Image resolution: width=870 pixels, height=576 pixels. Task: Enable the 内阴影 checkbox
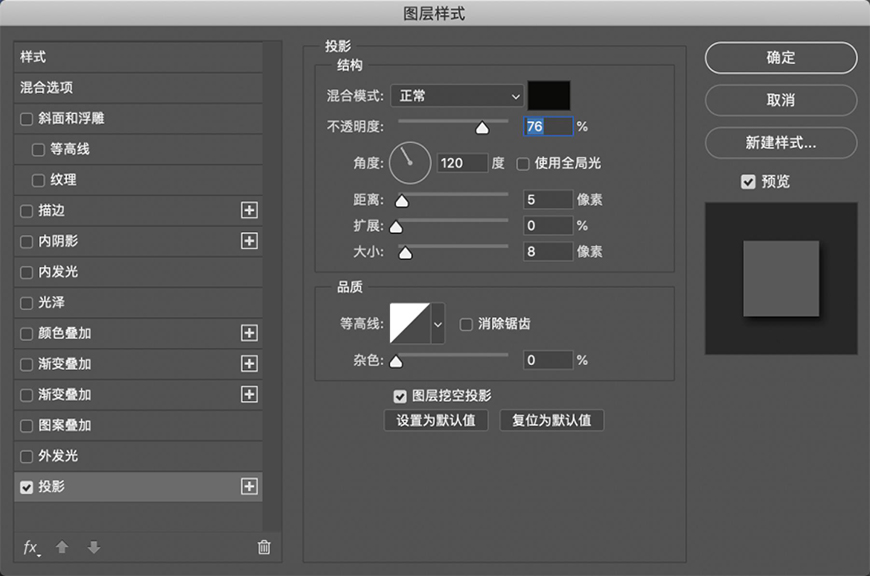pyautogui.click(x=26, y=242)
